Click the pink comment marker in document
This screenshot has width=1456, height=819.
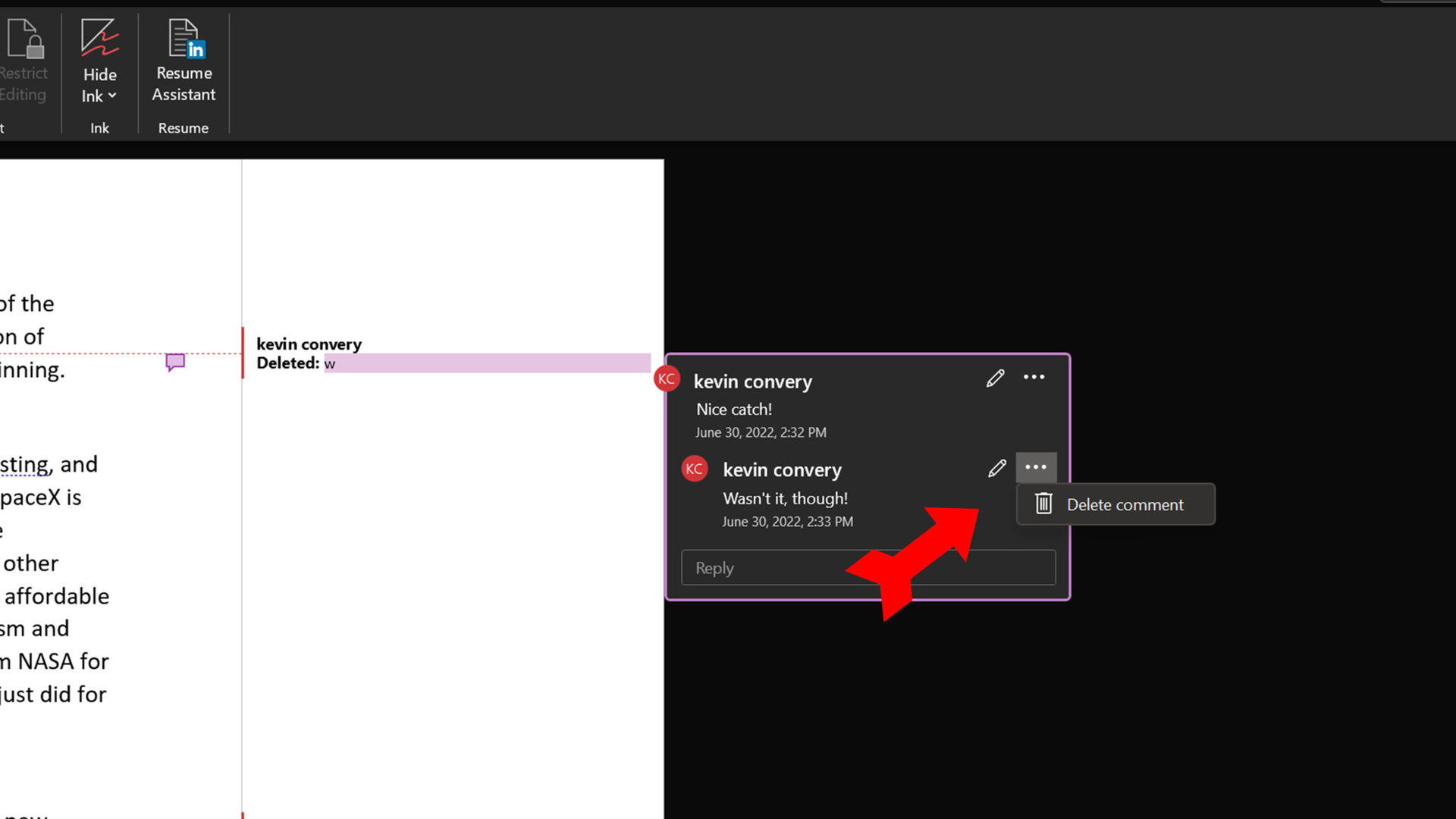175,361
